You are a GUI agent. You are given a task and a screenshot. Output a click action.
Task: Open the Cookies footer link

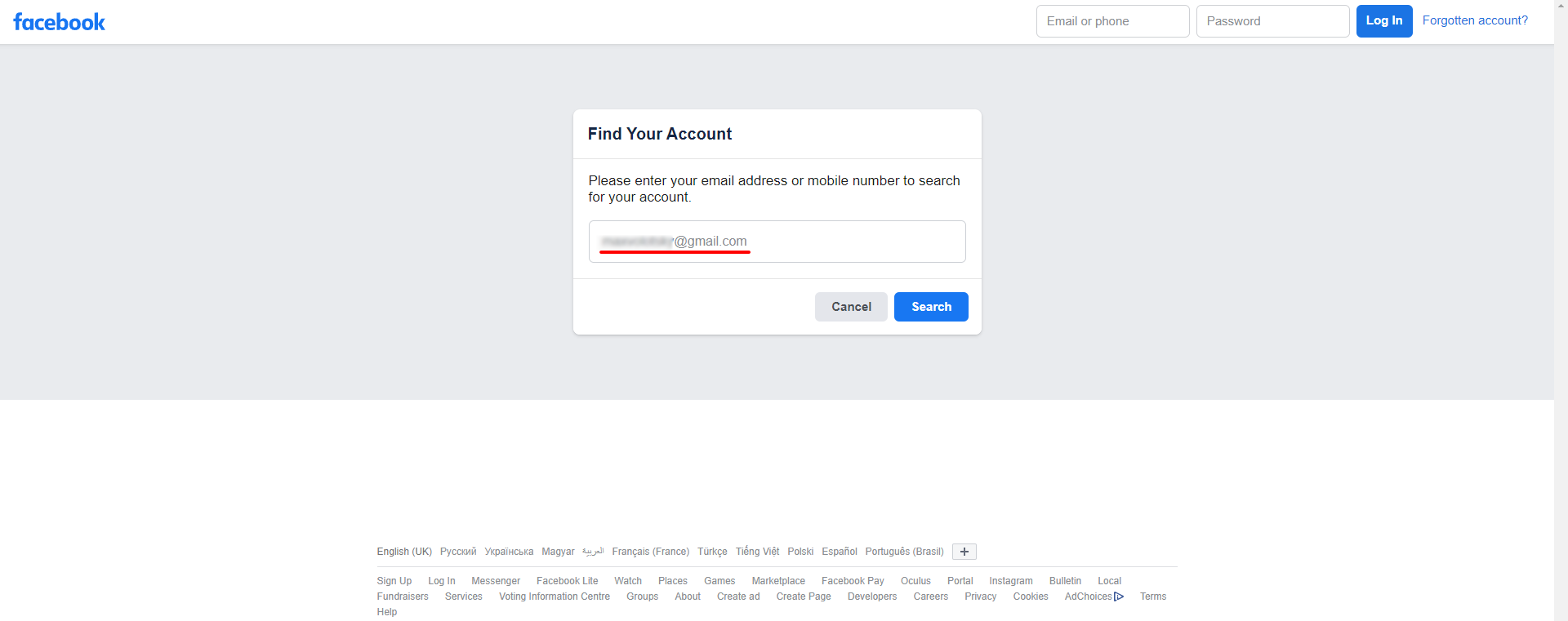coord(1031,597)
